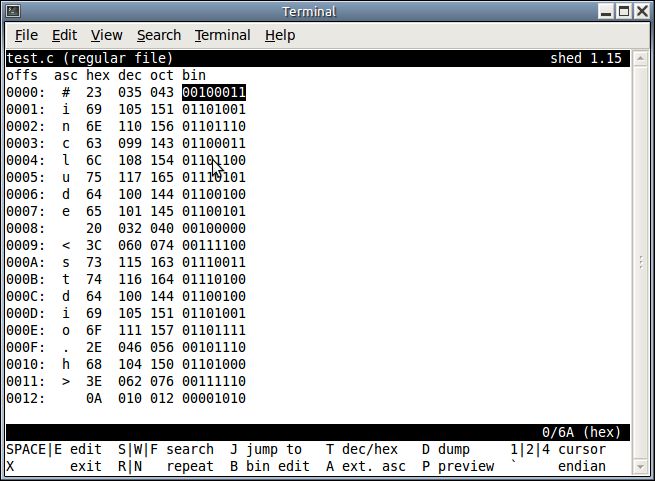The width and height of the screenshot is (655, 481).
Task: Click decimal 046 in row 000F
Action: (130, 347)
